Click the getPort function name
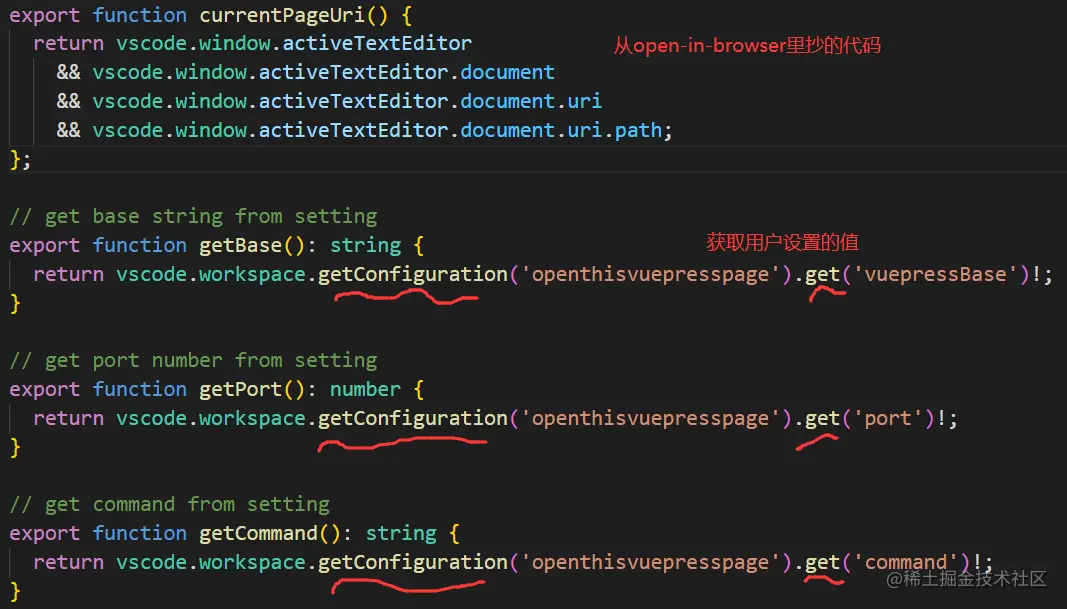Viewport: 1067px width, 609px height. [x=240, y=389]
